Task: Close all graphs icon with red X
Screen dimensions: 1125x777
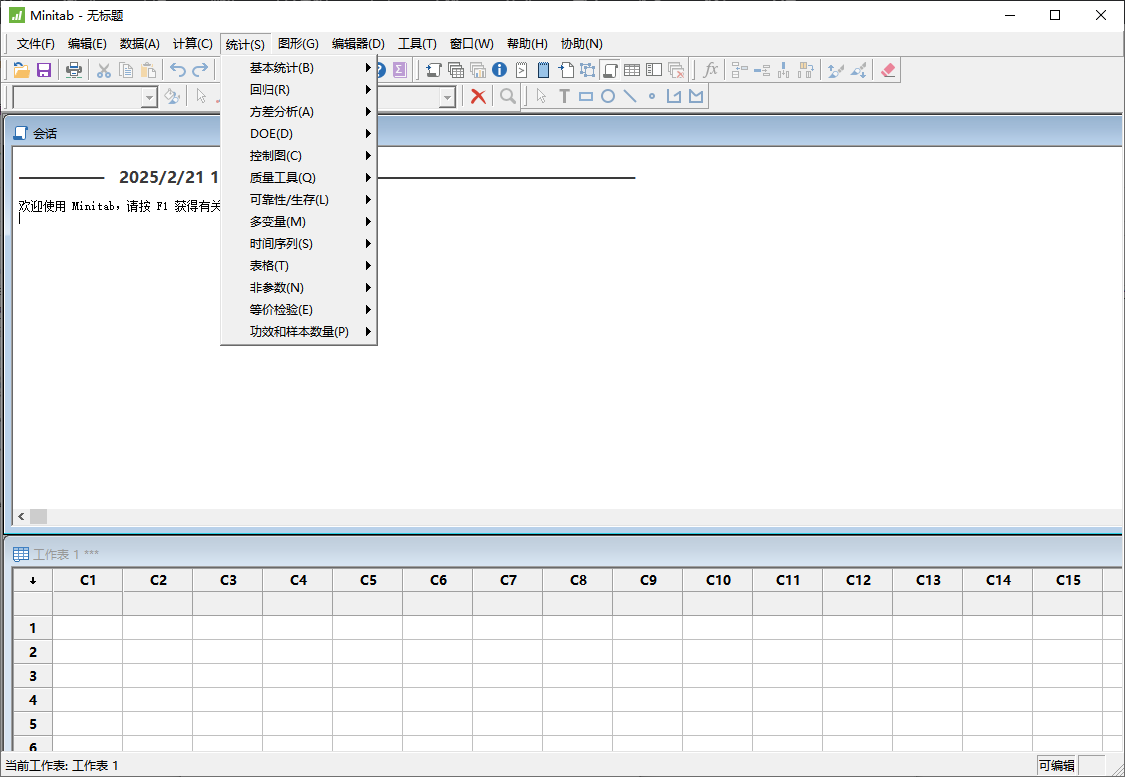Action: 676,70
